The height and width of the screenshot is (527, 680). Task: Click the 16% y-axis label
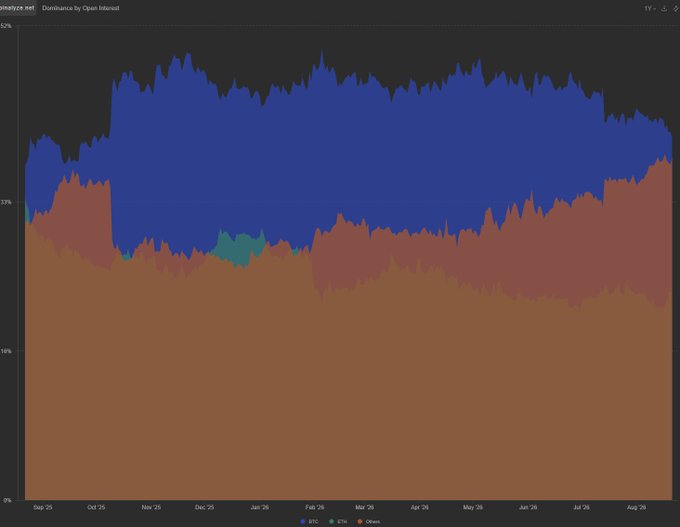pos(6,351)
